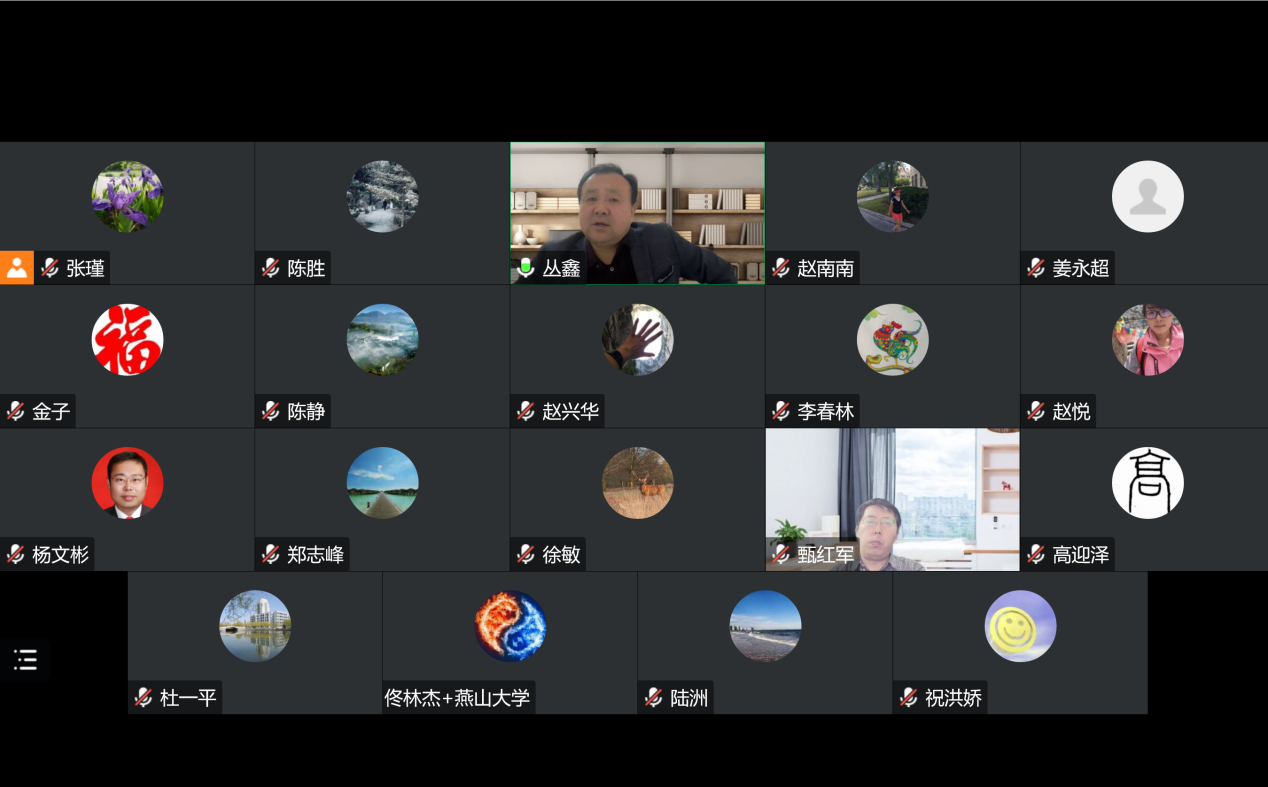Viewport: 1268px width, 787px height.
Task: Open the list menu icon at left edge
Action: [x=25, y=659]
